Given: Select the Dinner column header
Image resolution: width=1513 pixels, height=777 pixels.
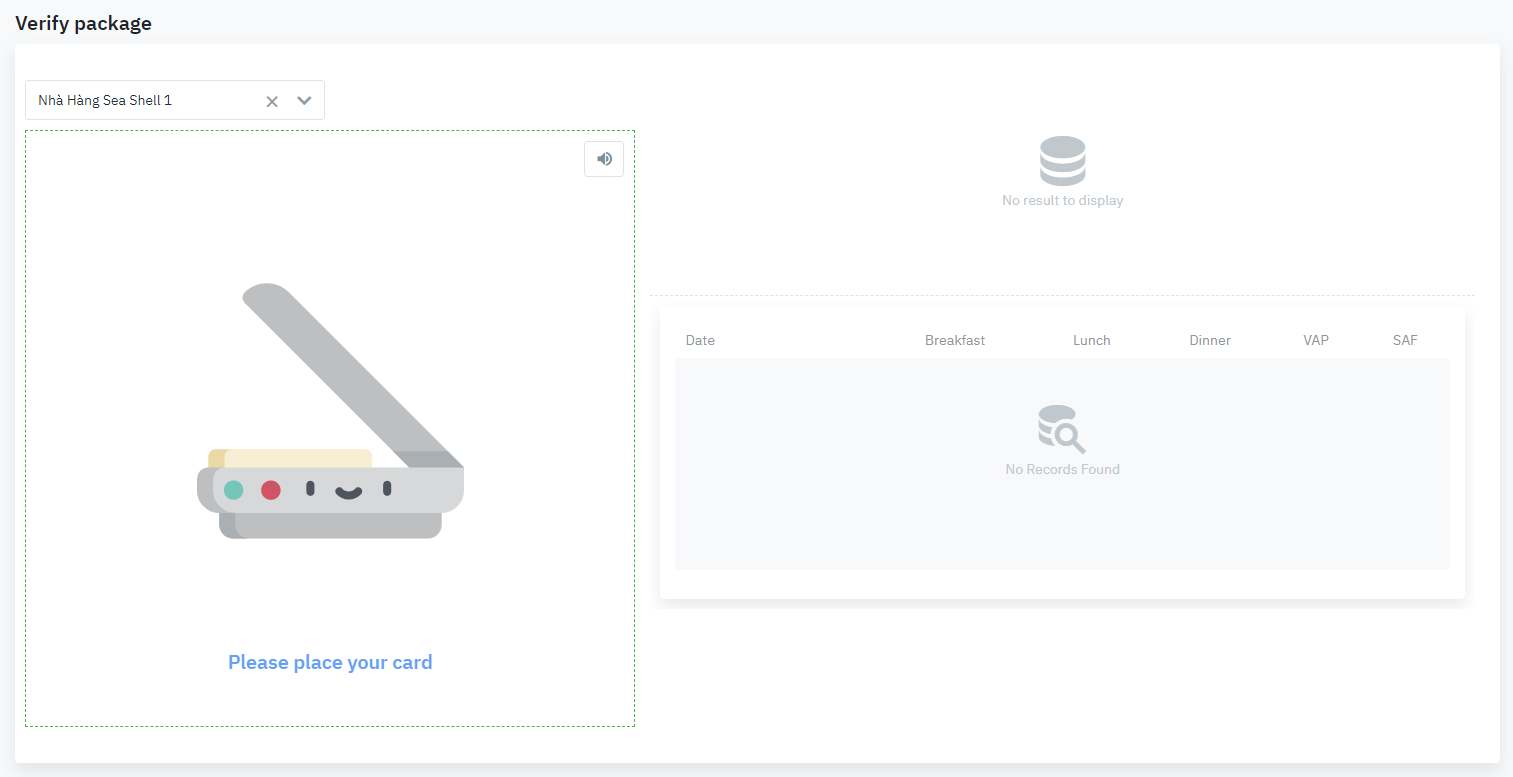Looking at the screenshot, I should click(1209, 340).
